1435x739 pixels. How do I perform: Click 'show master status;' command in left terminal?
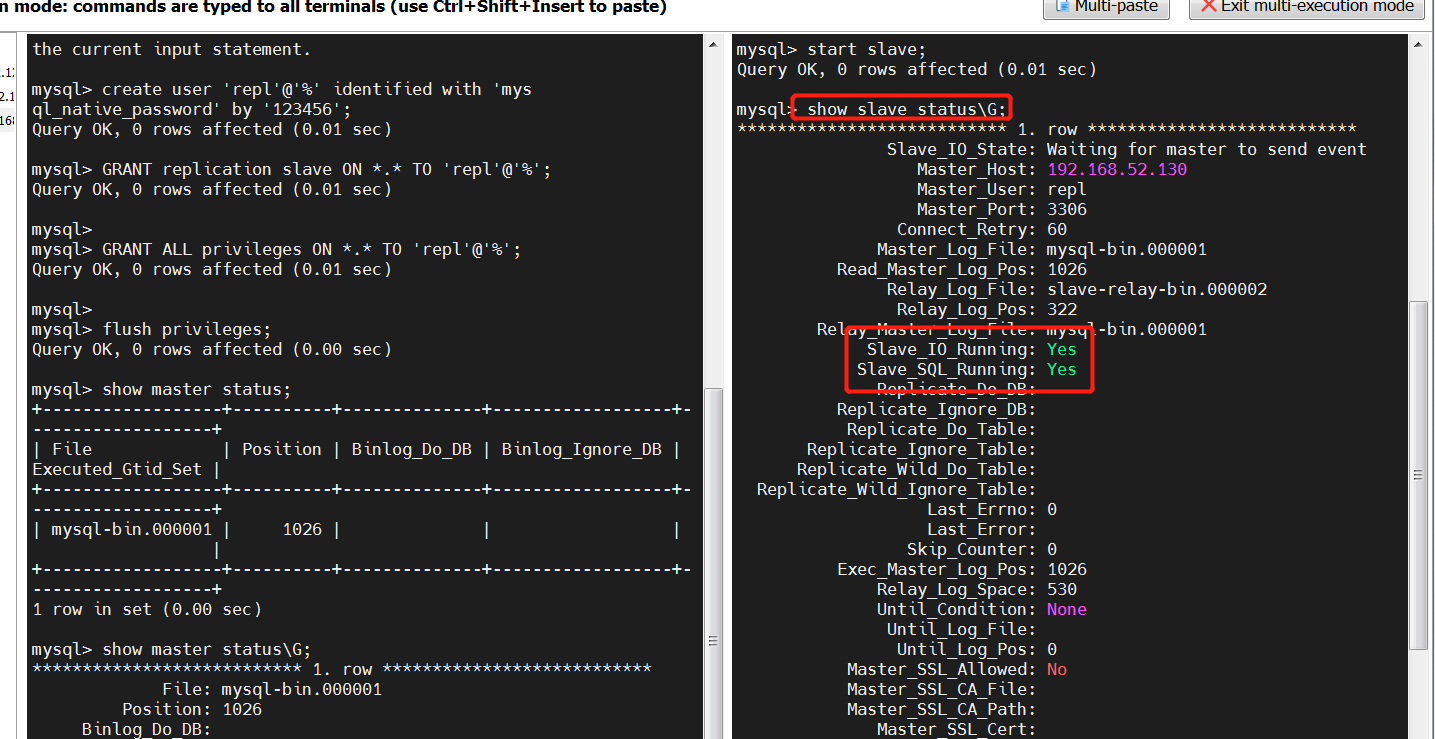(x=196, y=389)
